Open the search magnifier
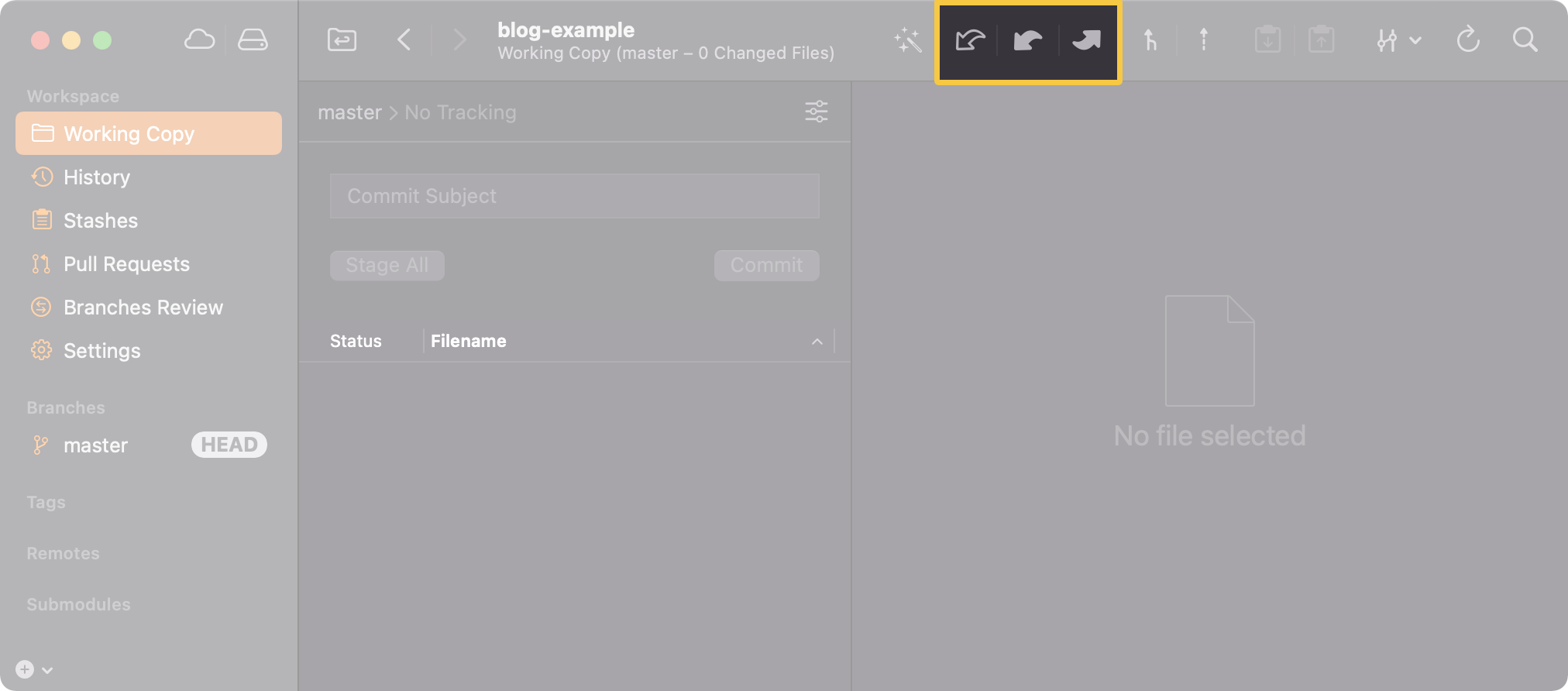 1525,40
